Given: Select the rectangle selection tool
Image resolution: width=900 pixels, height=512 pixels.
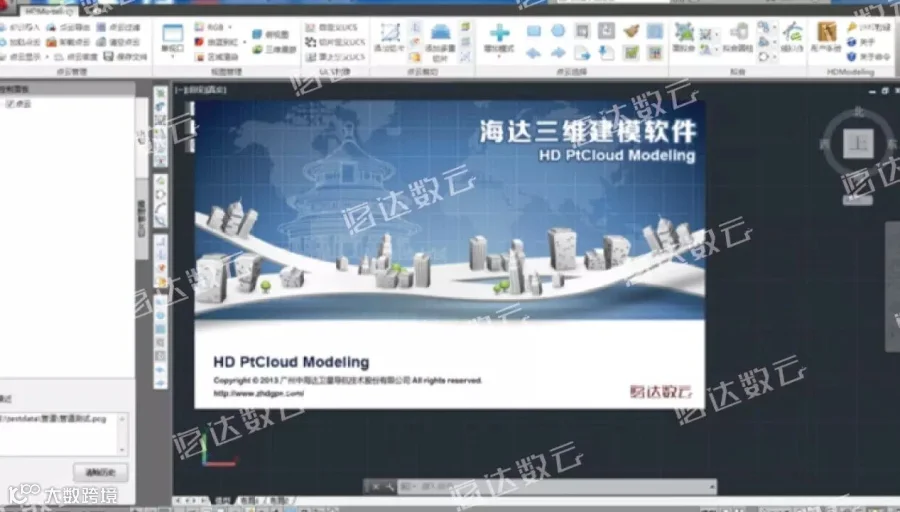Looking at the screenshot, I should tap(534, 31).
